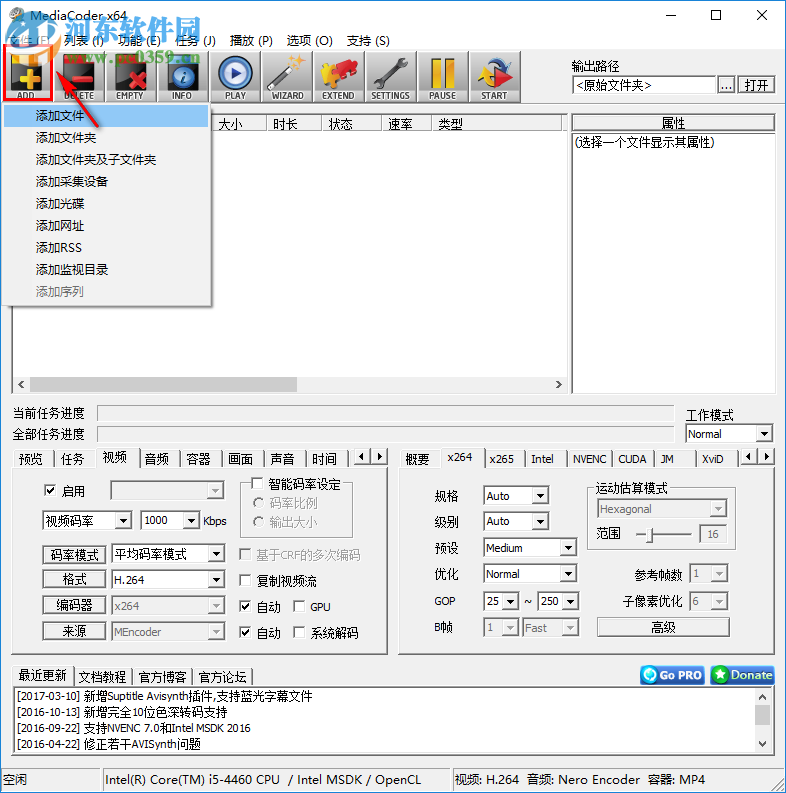Click the ADD toolbar icon

tap(27, 75)
